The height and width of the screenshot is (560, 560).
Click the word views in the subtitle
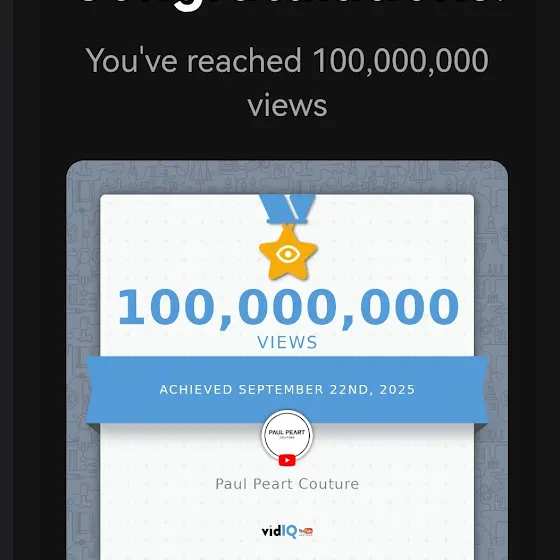point(287,106)
